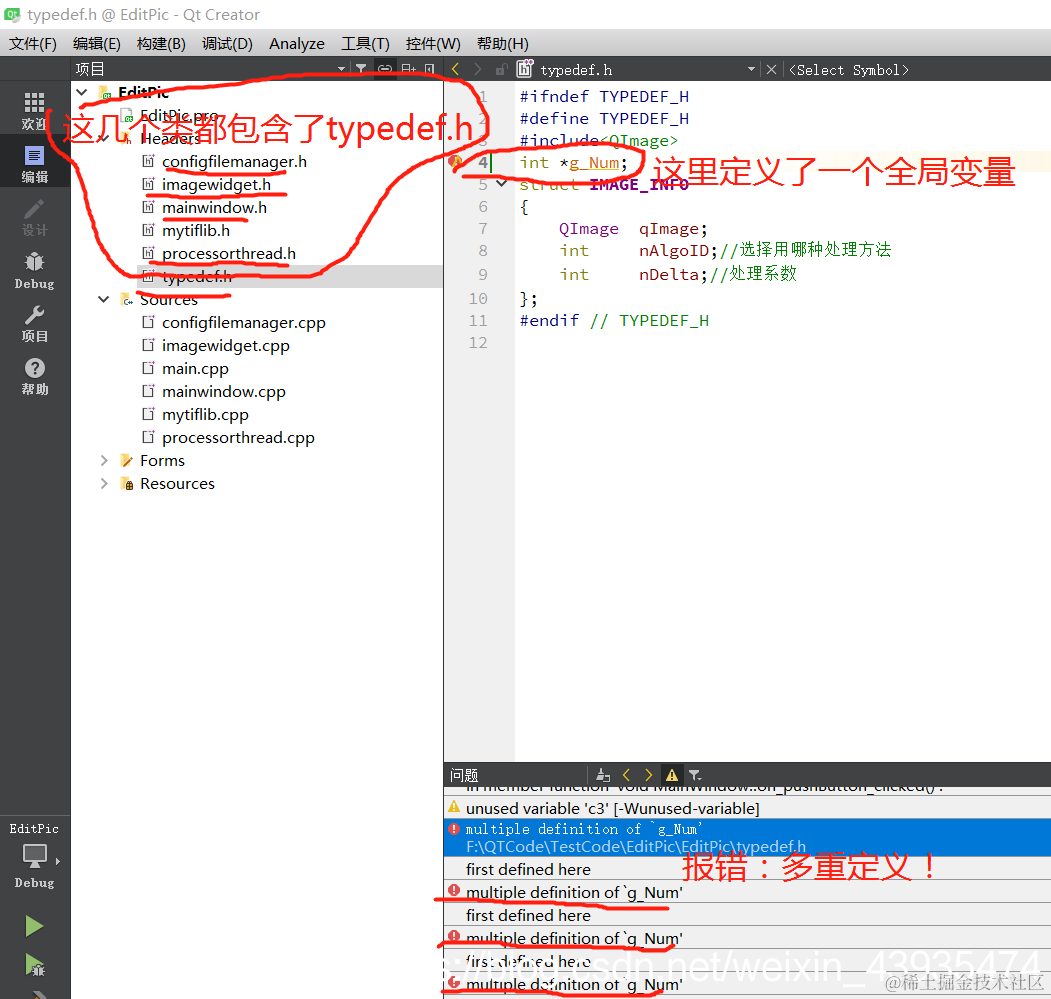The height and width of the screenshot is (999, 1051).
Task: Open the Design mode (设计)
Action: click(x=34, y=217)
